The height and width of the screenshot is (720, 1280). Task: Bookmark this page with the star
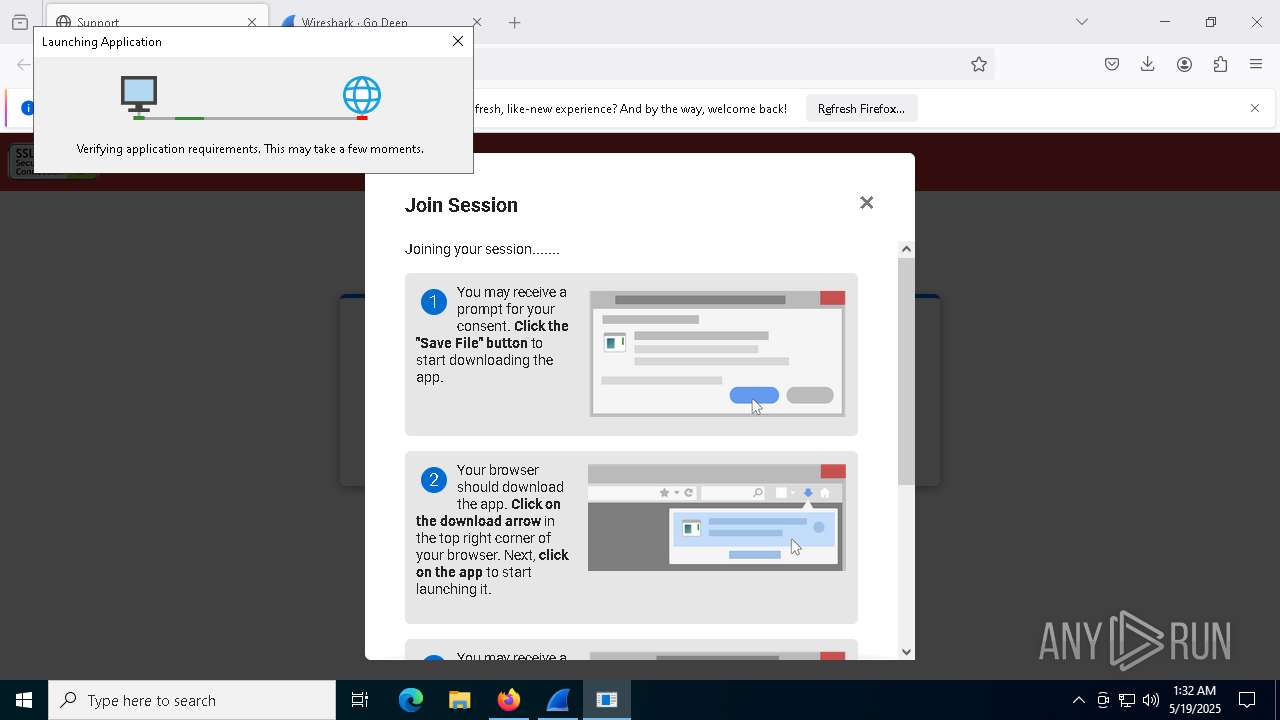pyautogui.click(x=979, y=64)
